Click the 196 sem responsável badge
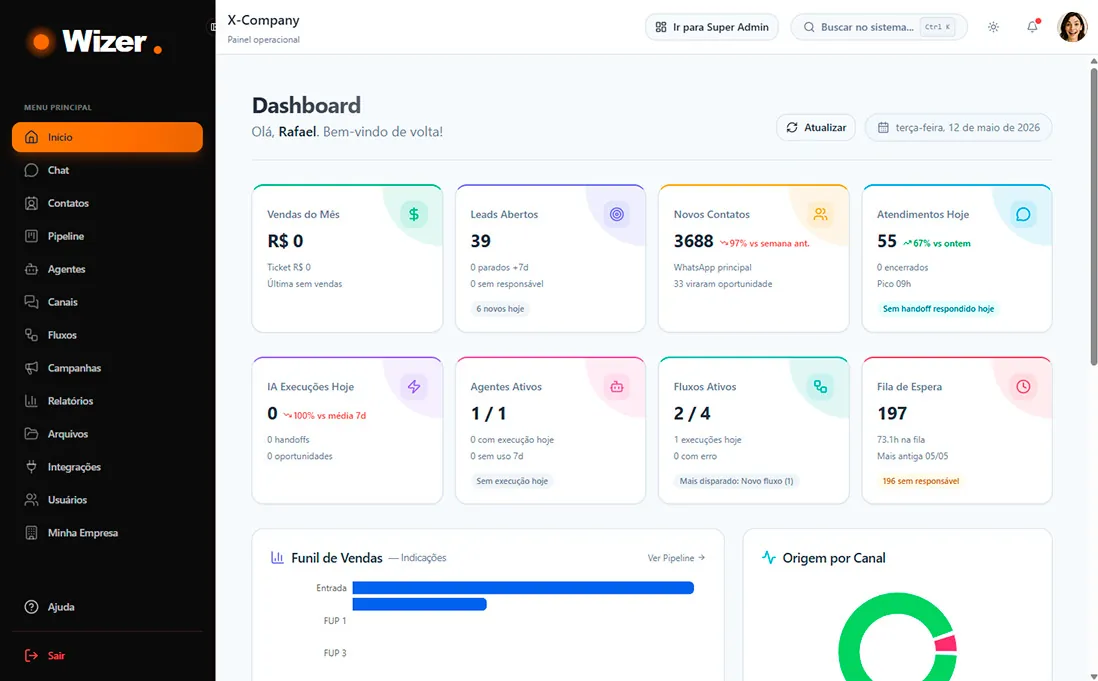1098x681 pixels. tap(920, 481)
